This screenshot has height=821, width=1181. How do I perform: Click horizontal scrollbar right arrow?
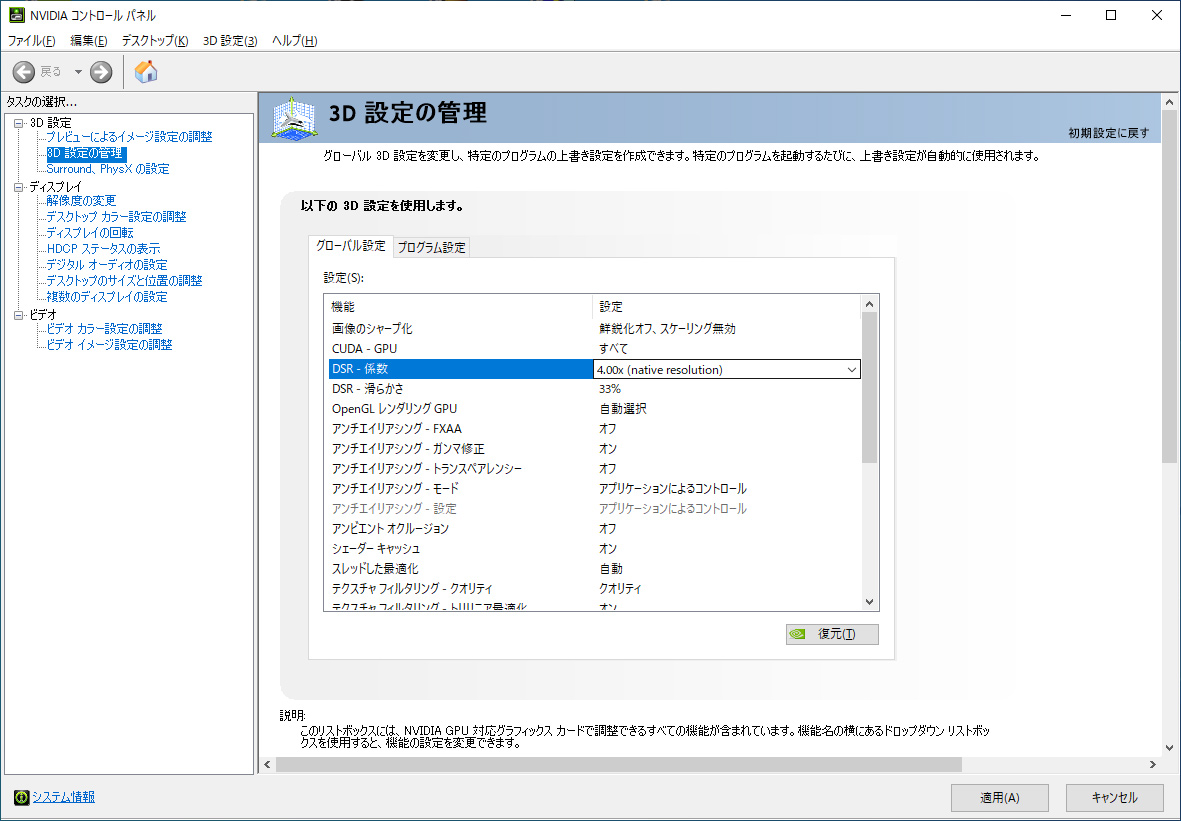(1152, 765)
